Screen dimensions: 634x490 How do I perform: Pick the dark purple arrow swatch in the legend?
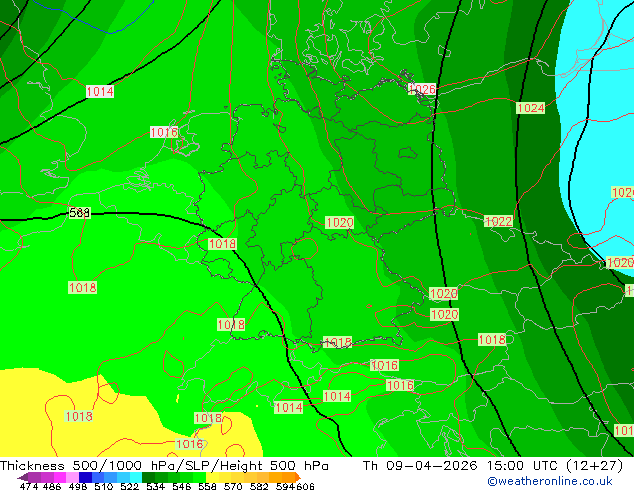point(22,477)
